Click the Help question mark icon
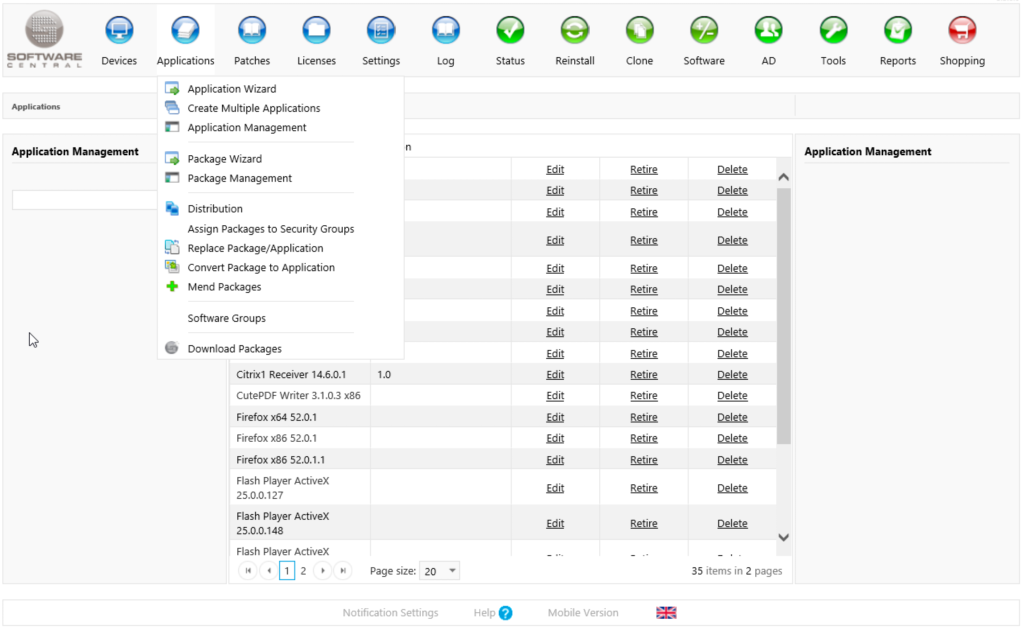 pos(505,613)
